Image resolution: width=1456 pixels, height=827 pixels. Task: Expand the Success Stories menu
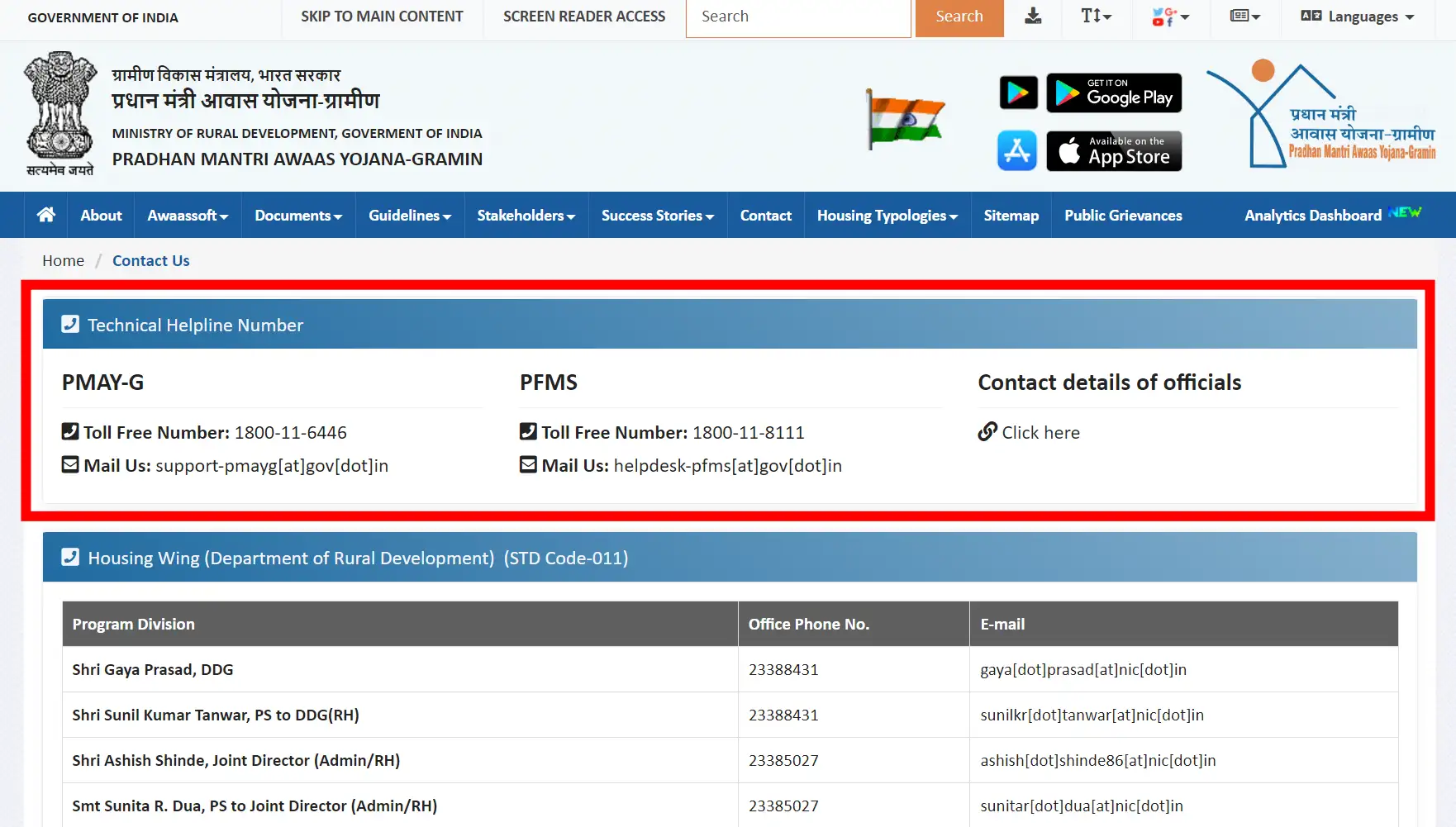658,215
